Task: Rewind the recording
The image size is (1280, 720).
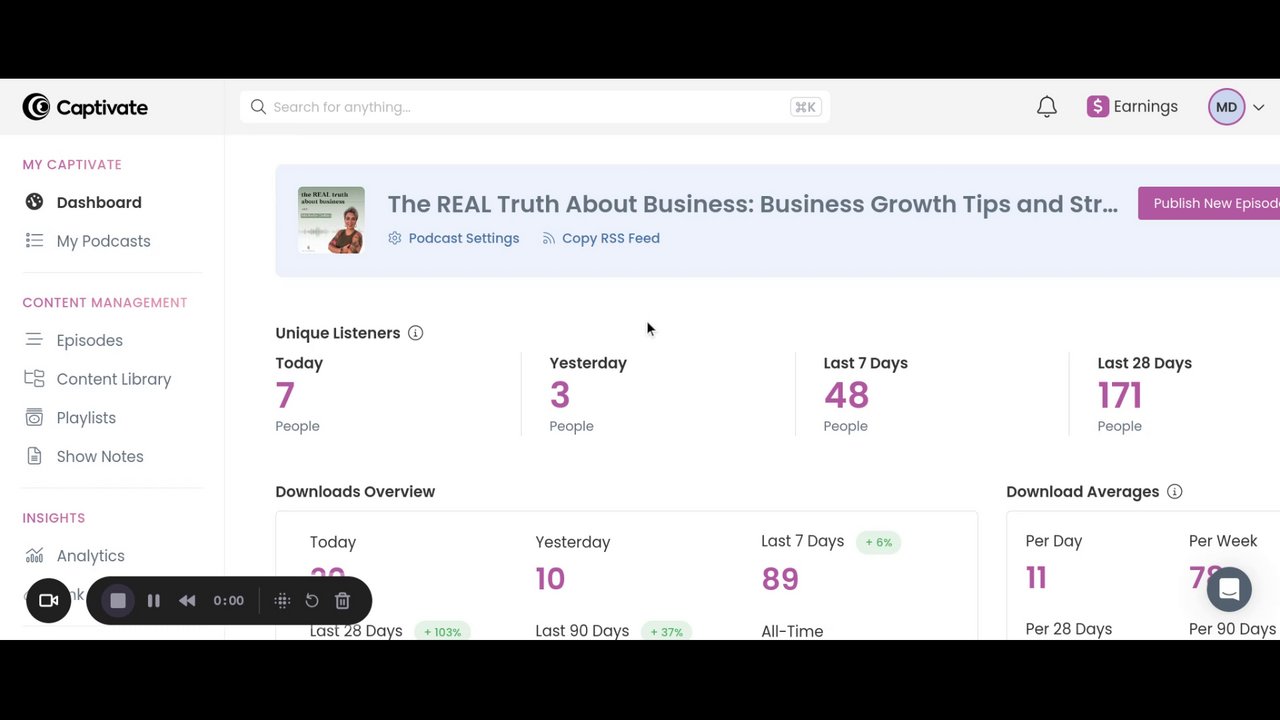Action: 187,601
